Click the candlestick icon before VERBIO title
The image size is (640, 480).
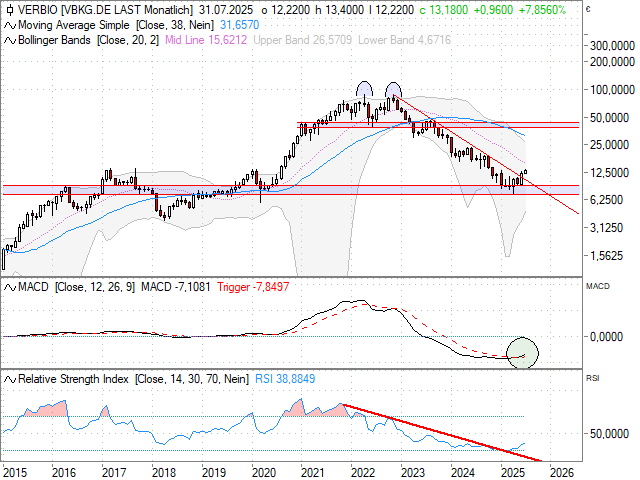pyautogui.click(x=10, y=10)
